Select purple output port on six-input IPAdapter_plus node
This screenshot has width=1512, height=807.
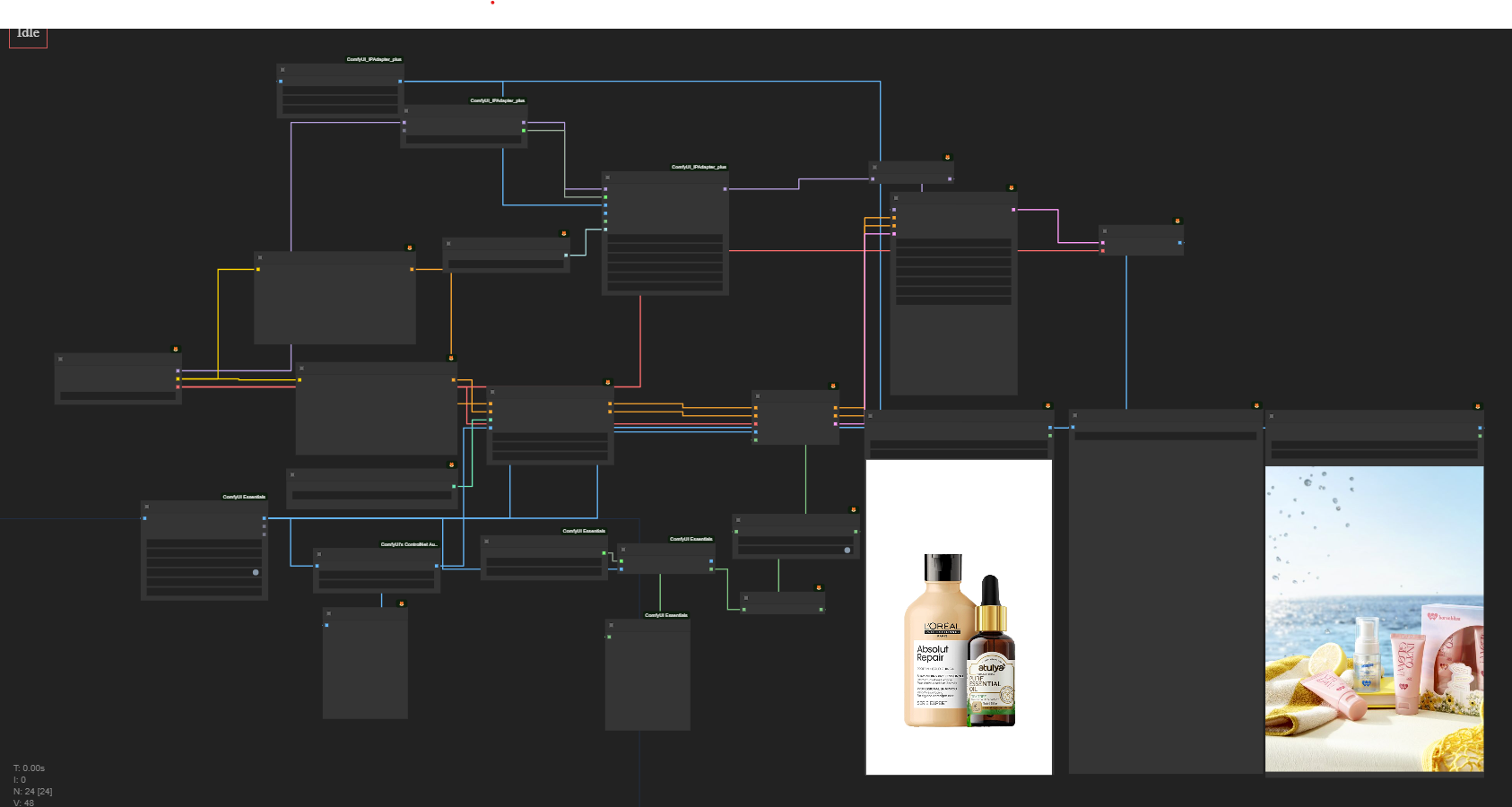coord(726,189)
